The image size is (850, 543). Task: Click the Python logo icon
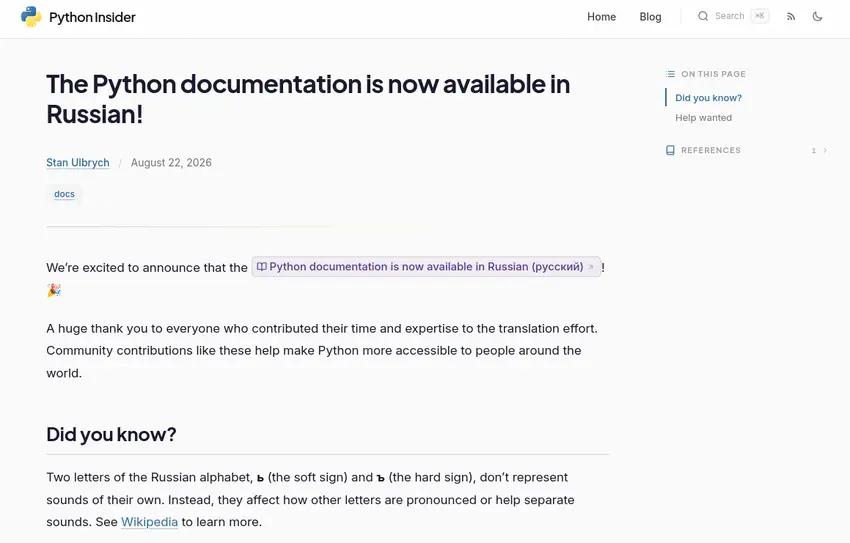(31, 17)
